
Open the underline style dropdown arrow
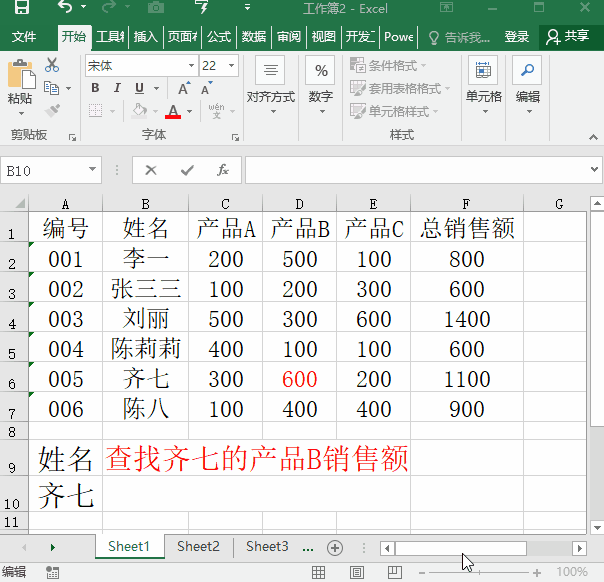[x=156, y=88]
